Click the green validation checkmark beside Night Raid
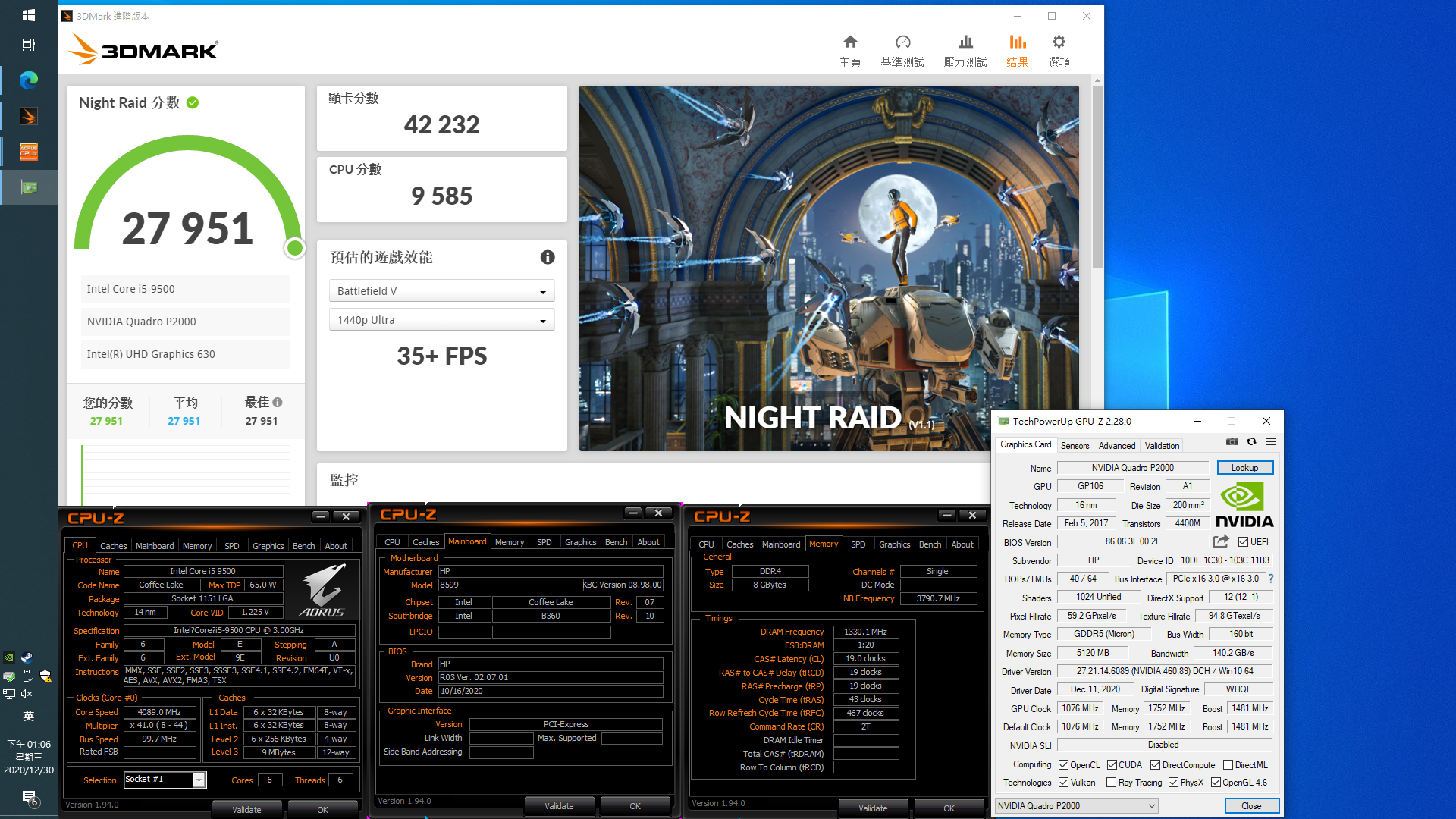Viewport: 1456px width, 819px height. 193,102
